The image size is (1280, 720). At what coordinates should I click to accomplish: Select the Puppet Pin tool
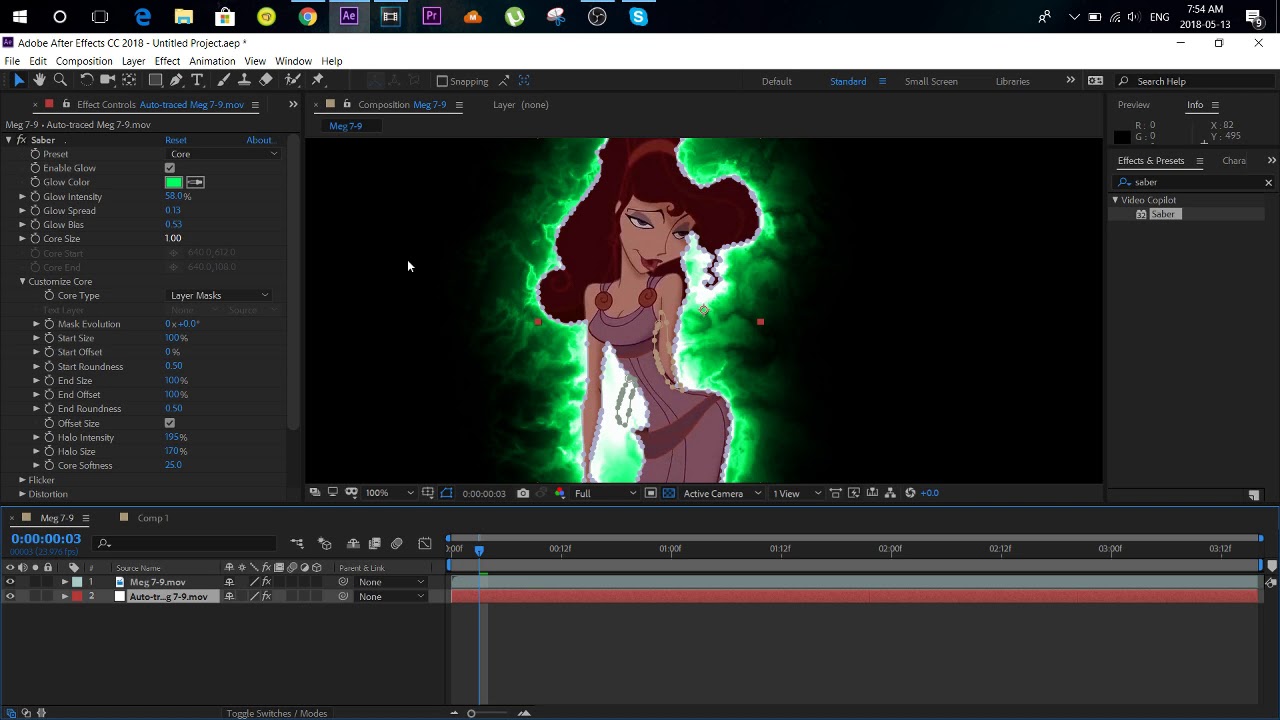pos(318,80)
